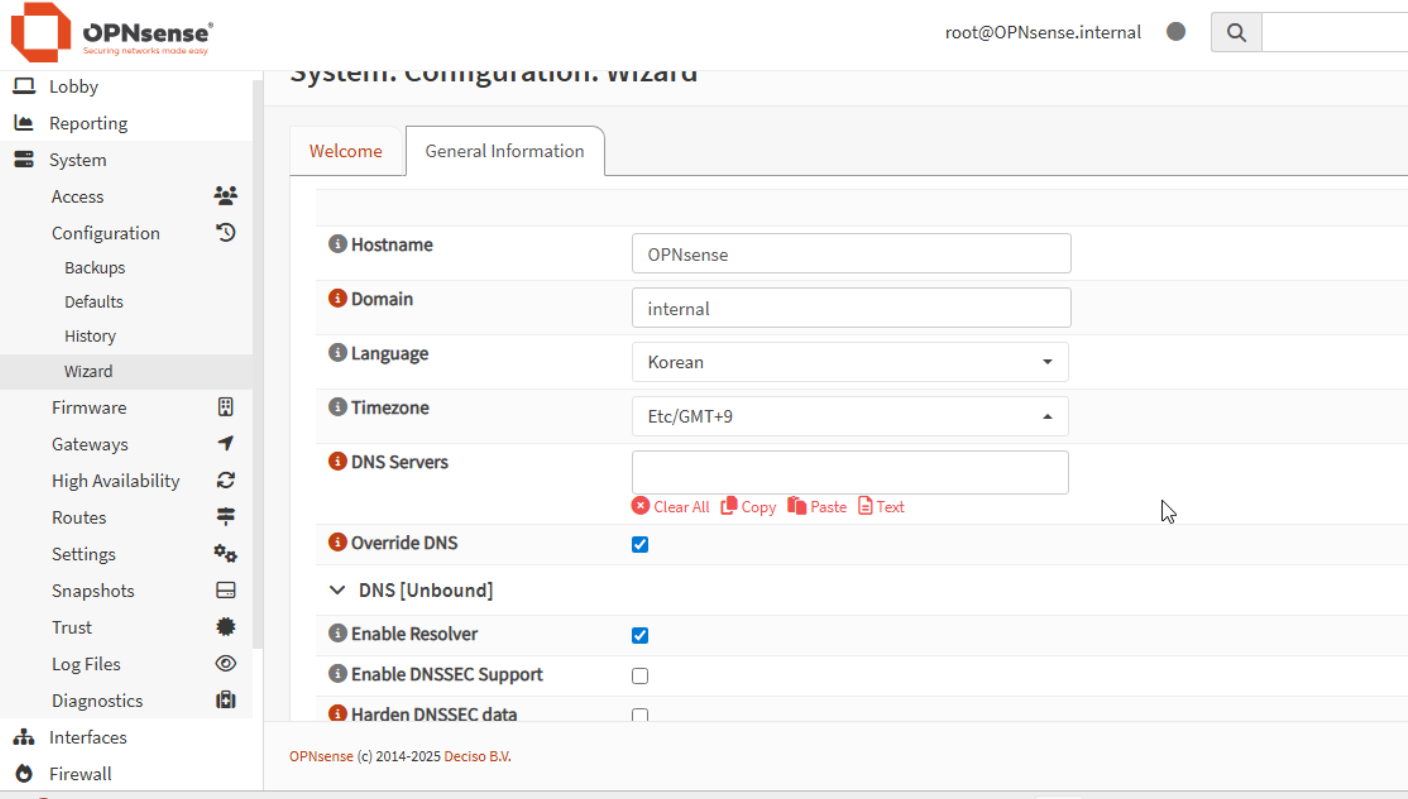
Task: Click the Domain info icon
Action: tap(338, 298)
